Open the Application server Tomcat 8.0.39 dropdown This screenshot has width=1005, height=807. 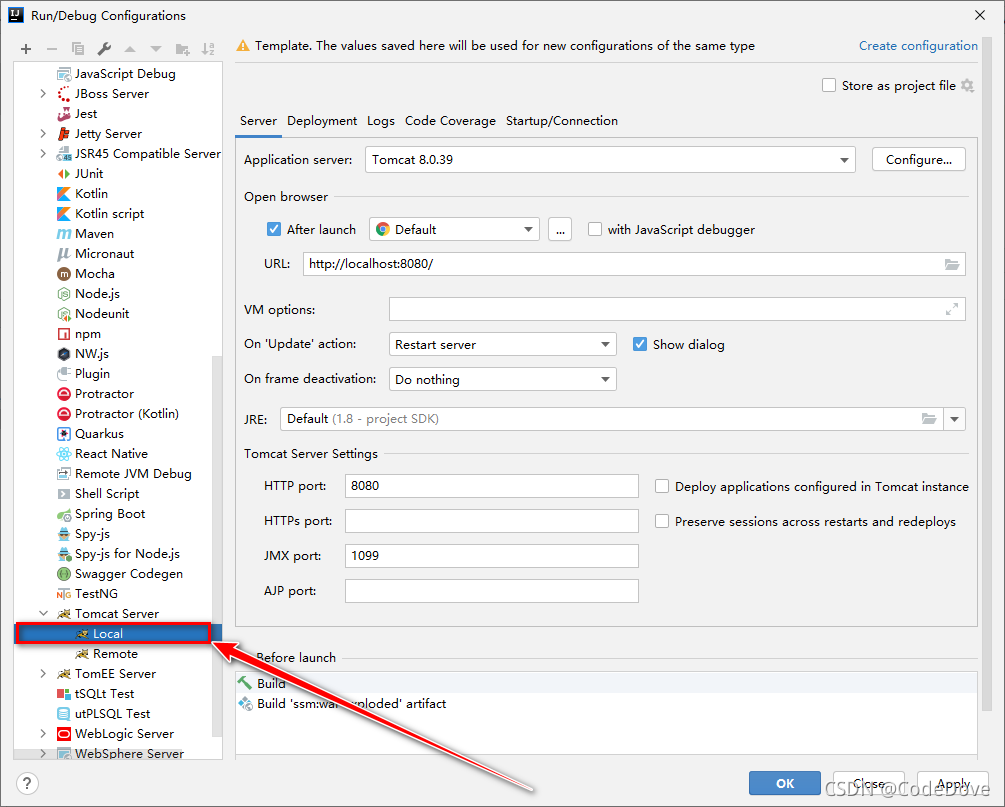point(610,160)
